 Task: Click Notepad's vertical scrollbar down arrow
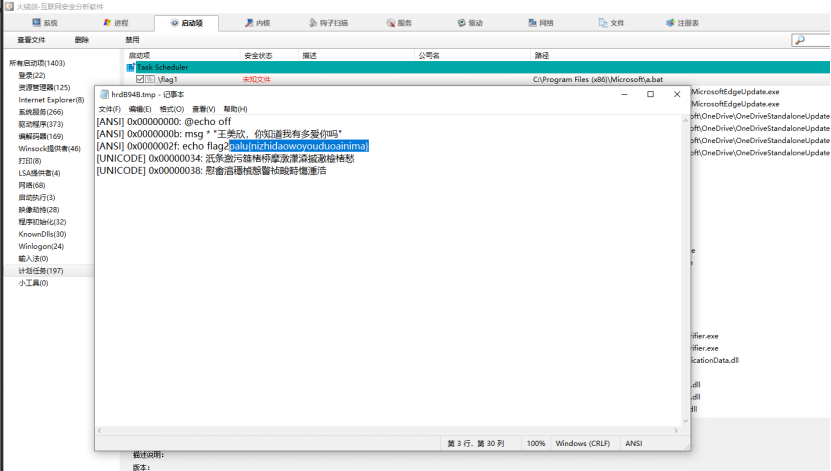click(x=685, y=421)
